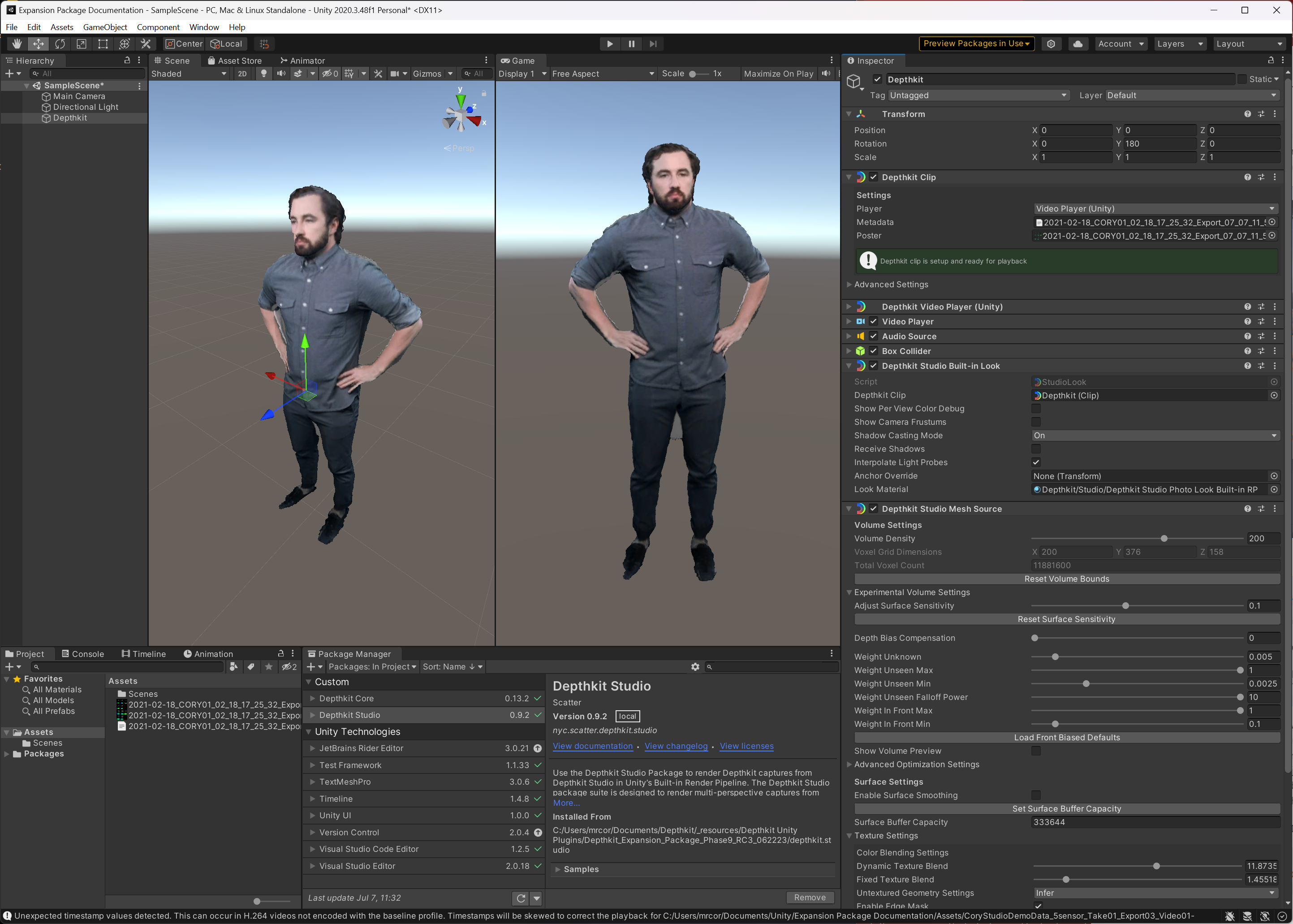Open View documentation link
This screenshot has height=924, width=1293.
pos(592,747)
